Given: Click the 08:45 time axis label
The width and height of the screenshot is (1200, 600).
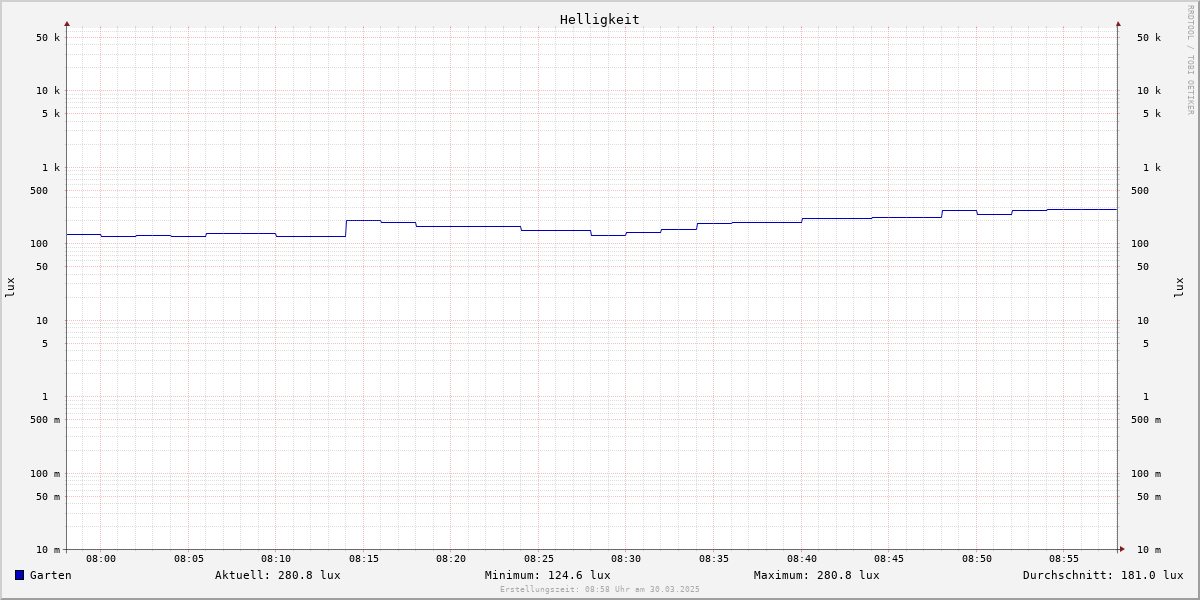Looking at the screenshot, I should click(x=889, y=559).
